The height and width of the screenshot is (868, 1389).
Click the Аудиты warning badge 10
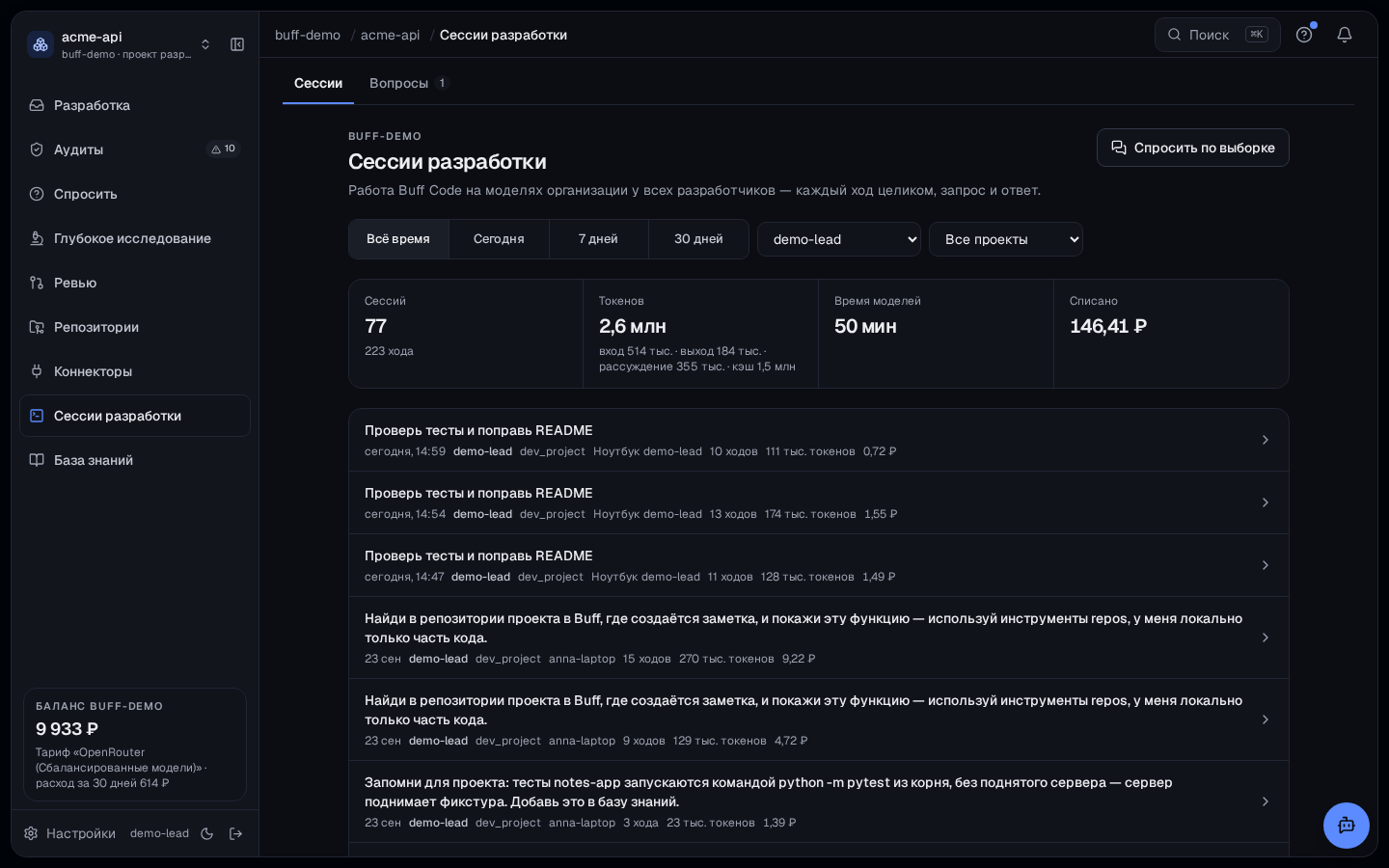224,149
